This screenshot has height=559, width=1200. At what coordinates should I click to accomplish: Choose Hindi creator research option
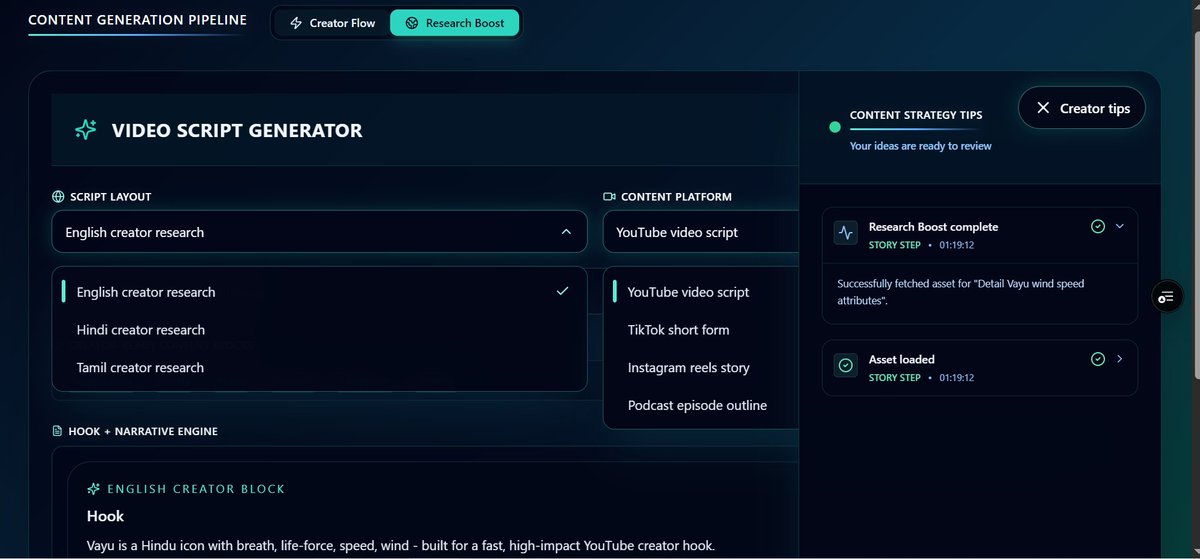[x=319, y=330]
